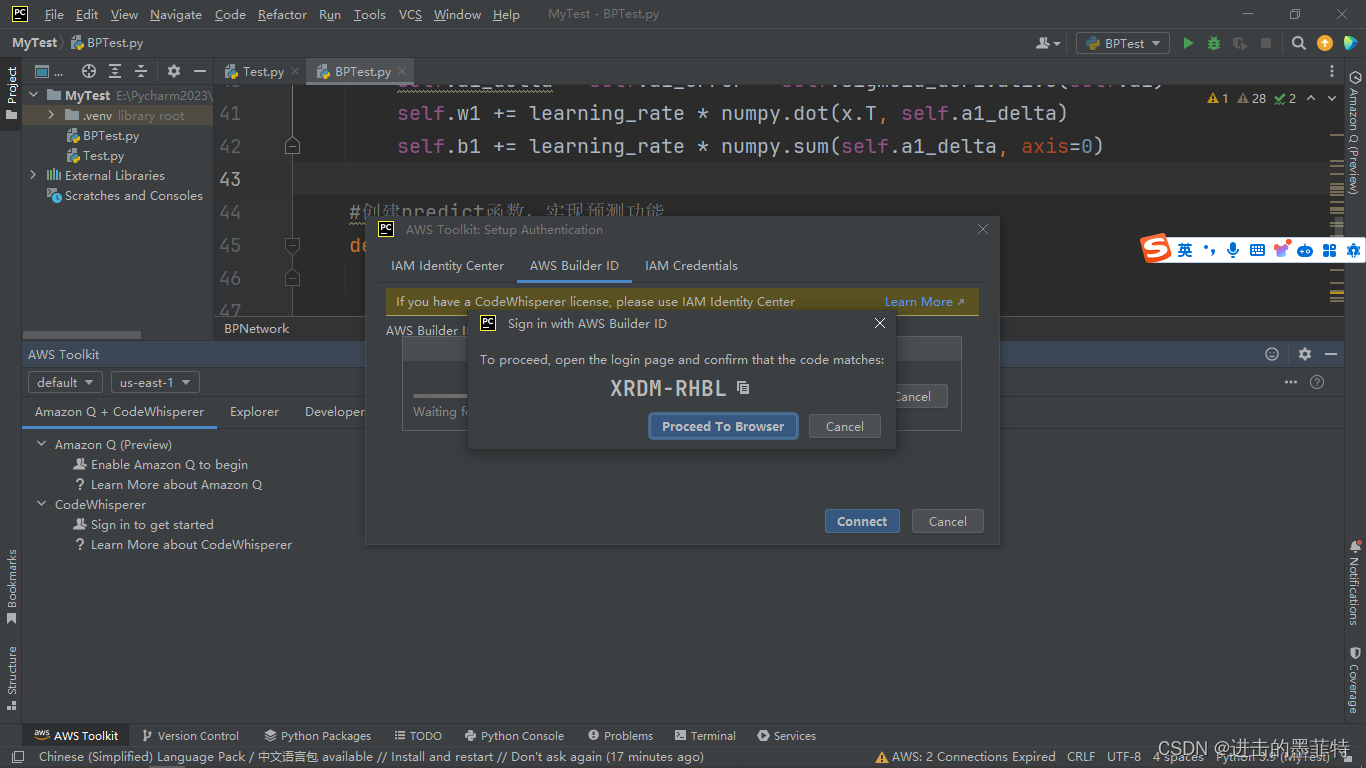The height and width of the screenshot is (768, 1366).
Task: Collapse the MyTest project root node
Action: [x=33, y=95]
